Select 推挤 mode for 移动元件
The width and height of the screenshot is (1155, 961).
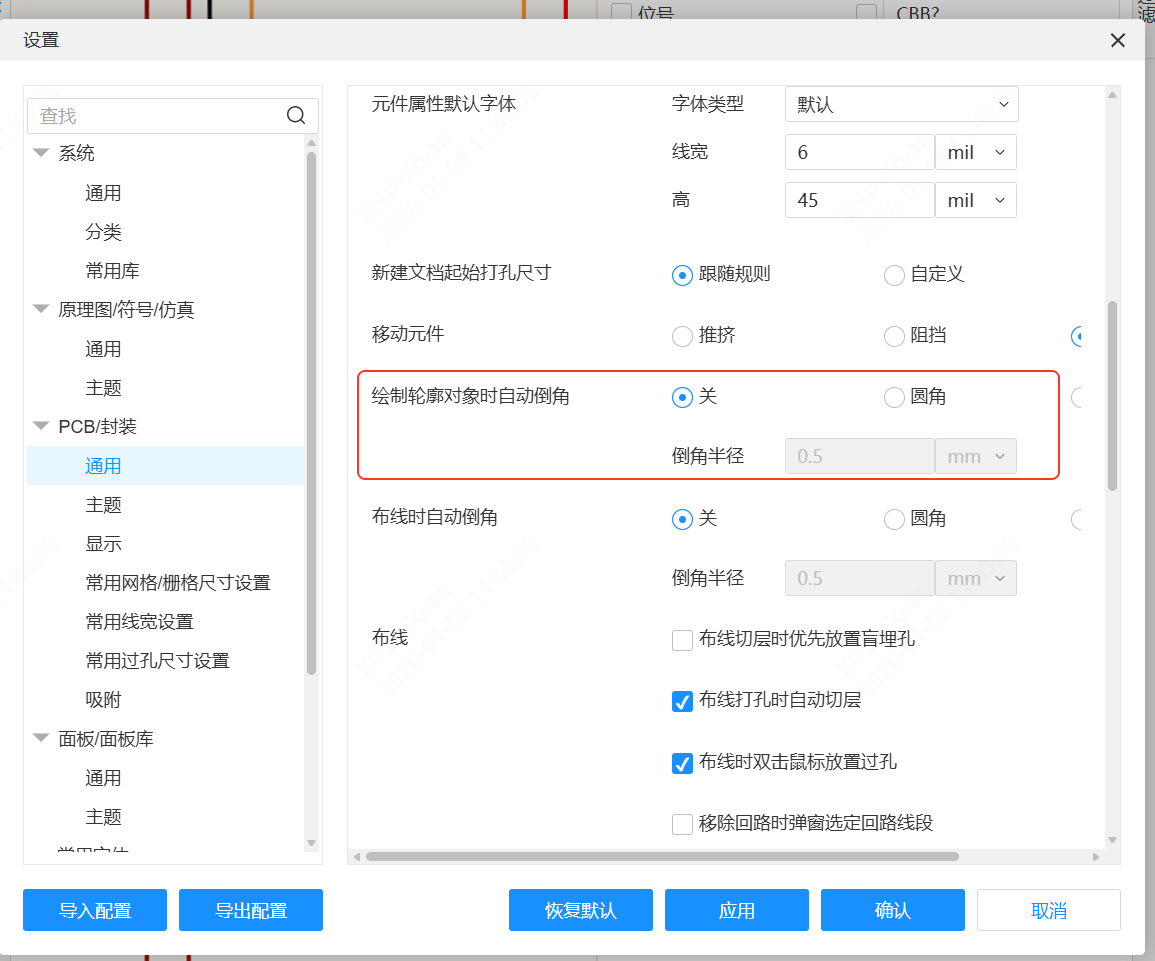(x=681, y=336)
